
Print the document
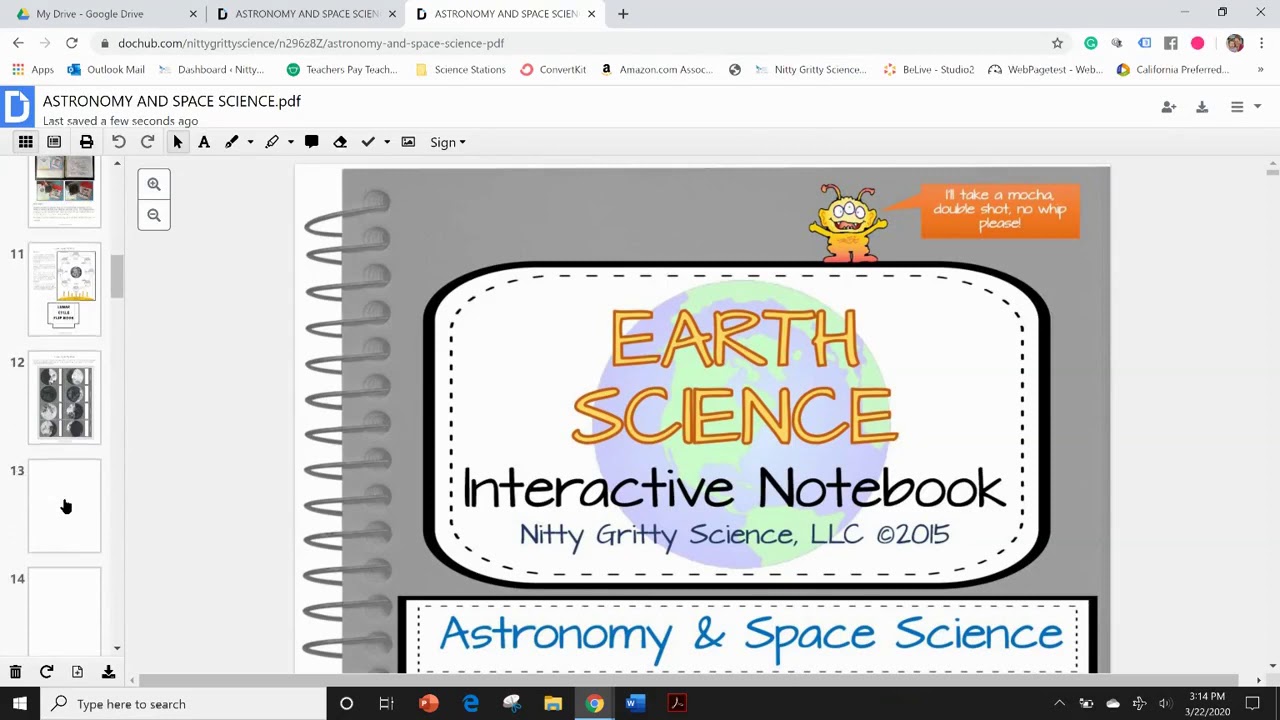coord(86,142)
